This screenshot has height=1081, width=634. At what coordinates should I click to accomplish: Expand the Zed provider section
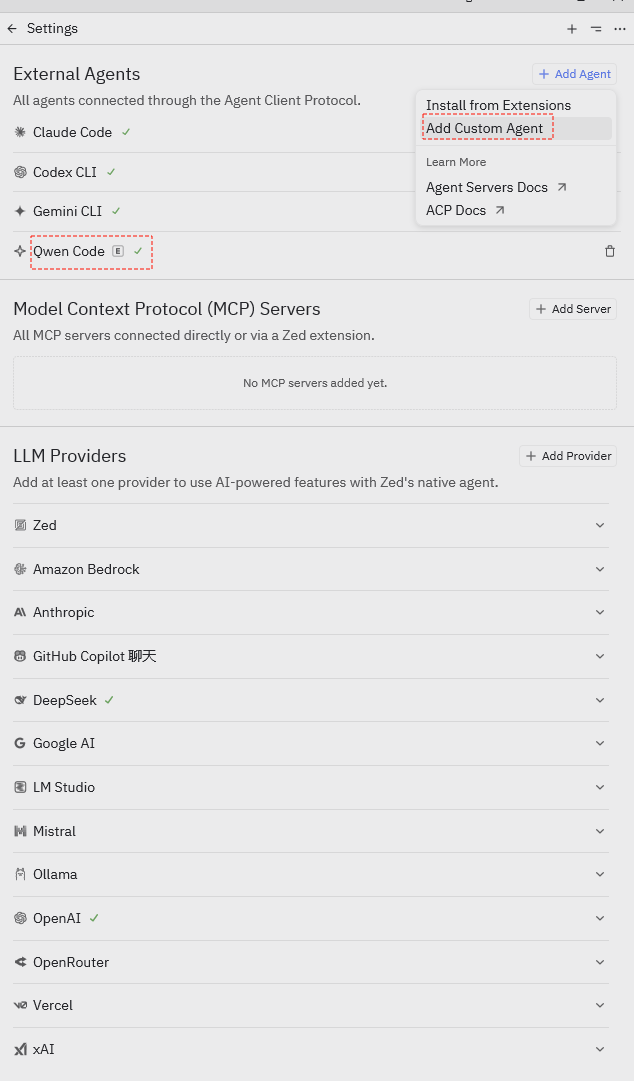[600, 525]
